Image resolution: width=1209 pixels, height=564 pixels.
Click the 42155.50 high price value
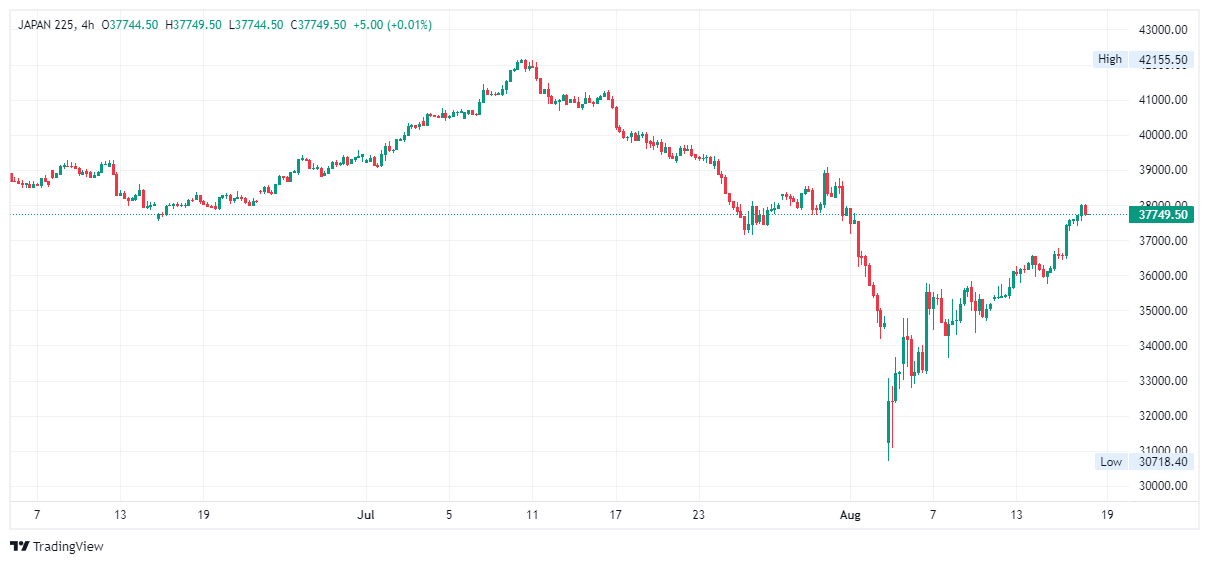(x=1163, y=59)
